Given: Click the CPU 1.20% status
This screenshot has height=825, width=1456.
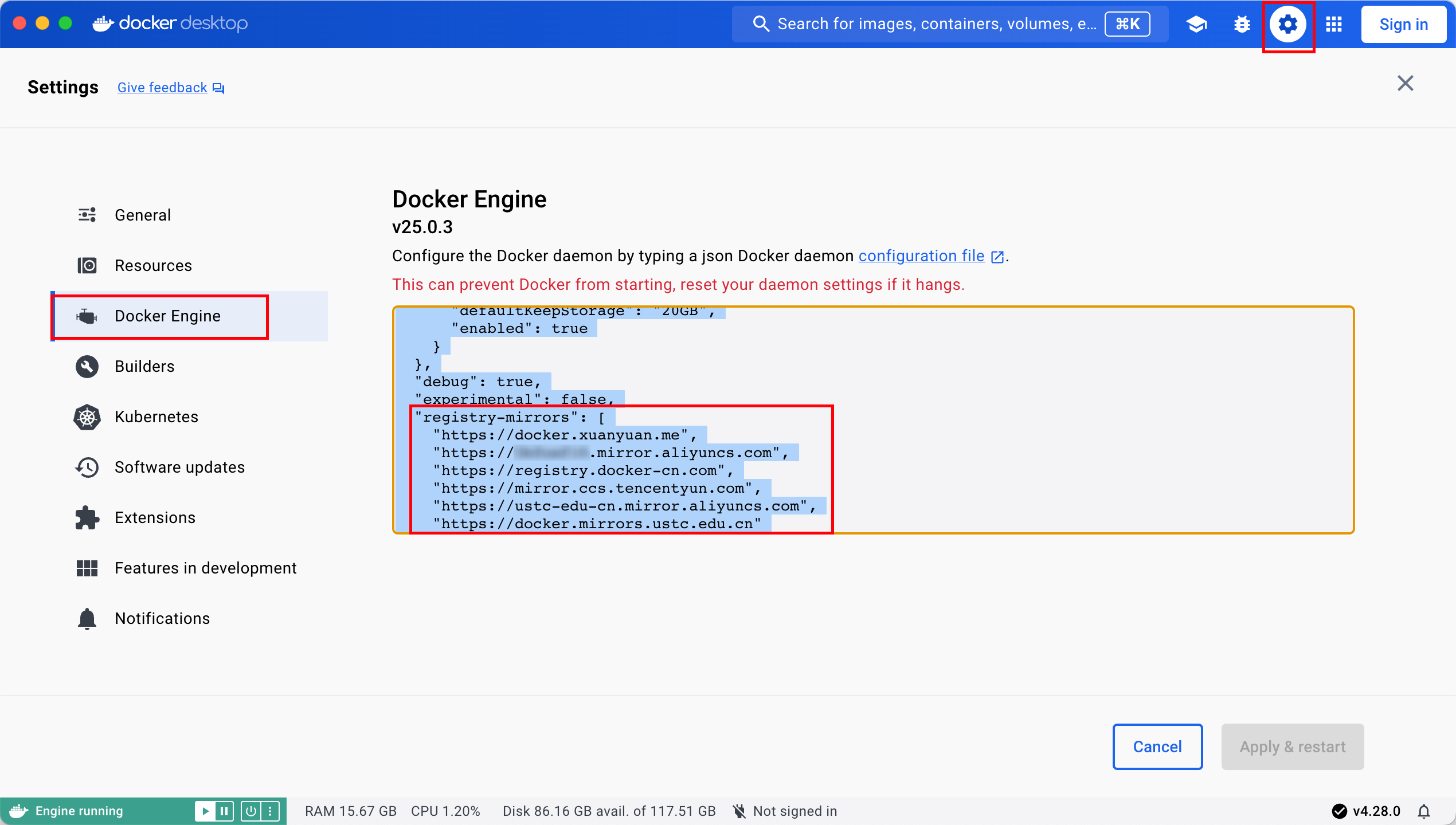Looking at the screenshot, I should point(445,811).
